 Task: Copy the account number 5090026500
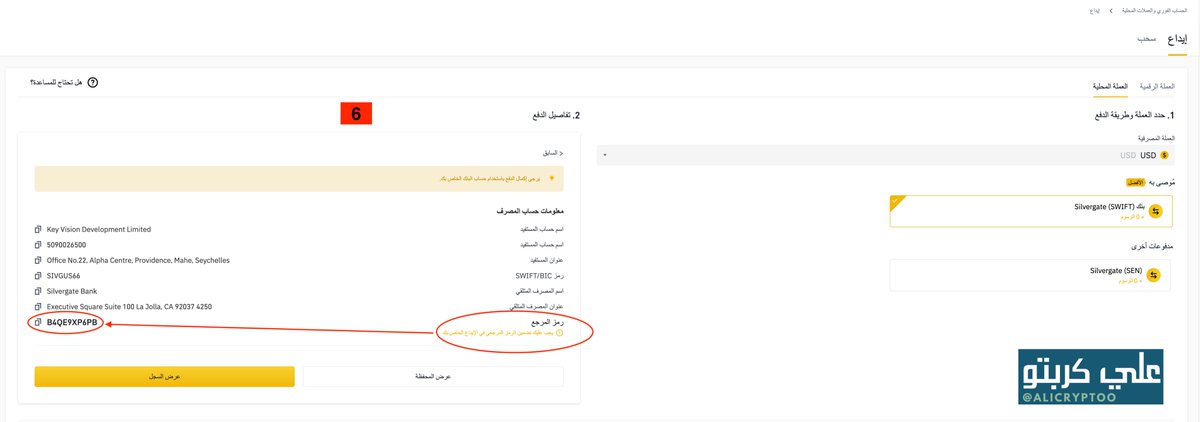(37, 245)
